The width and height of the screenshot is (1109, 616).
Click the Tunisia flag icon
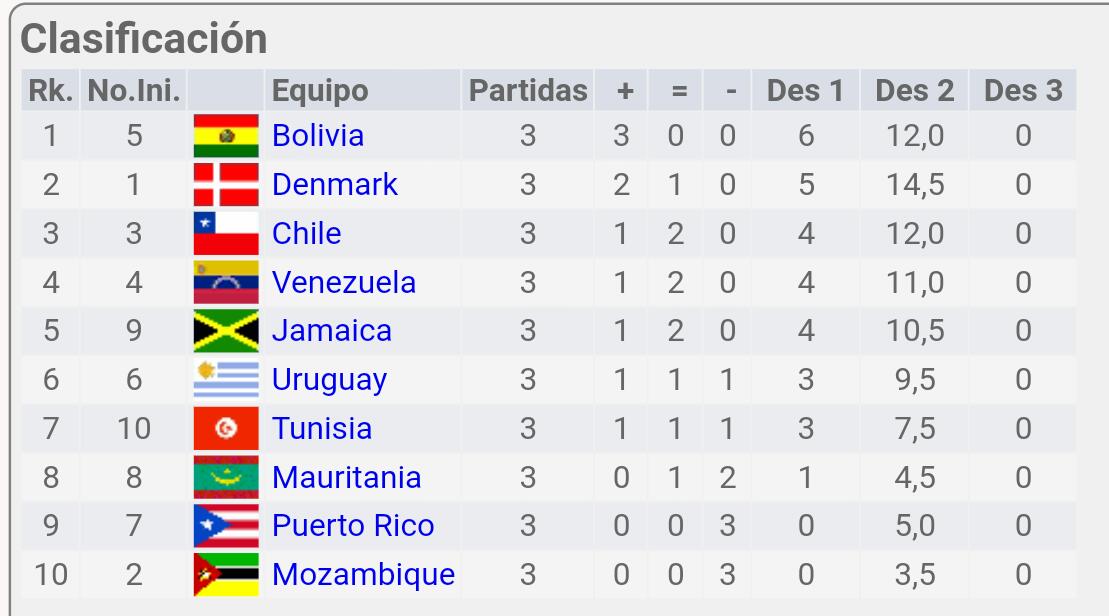pos(226,429)
